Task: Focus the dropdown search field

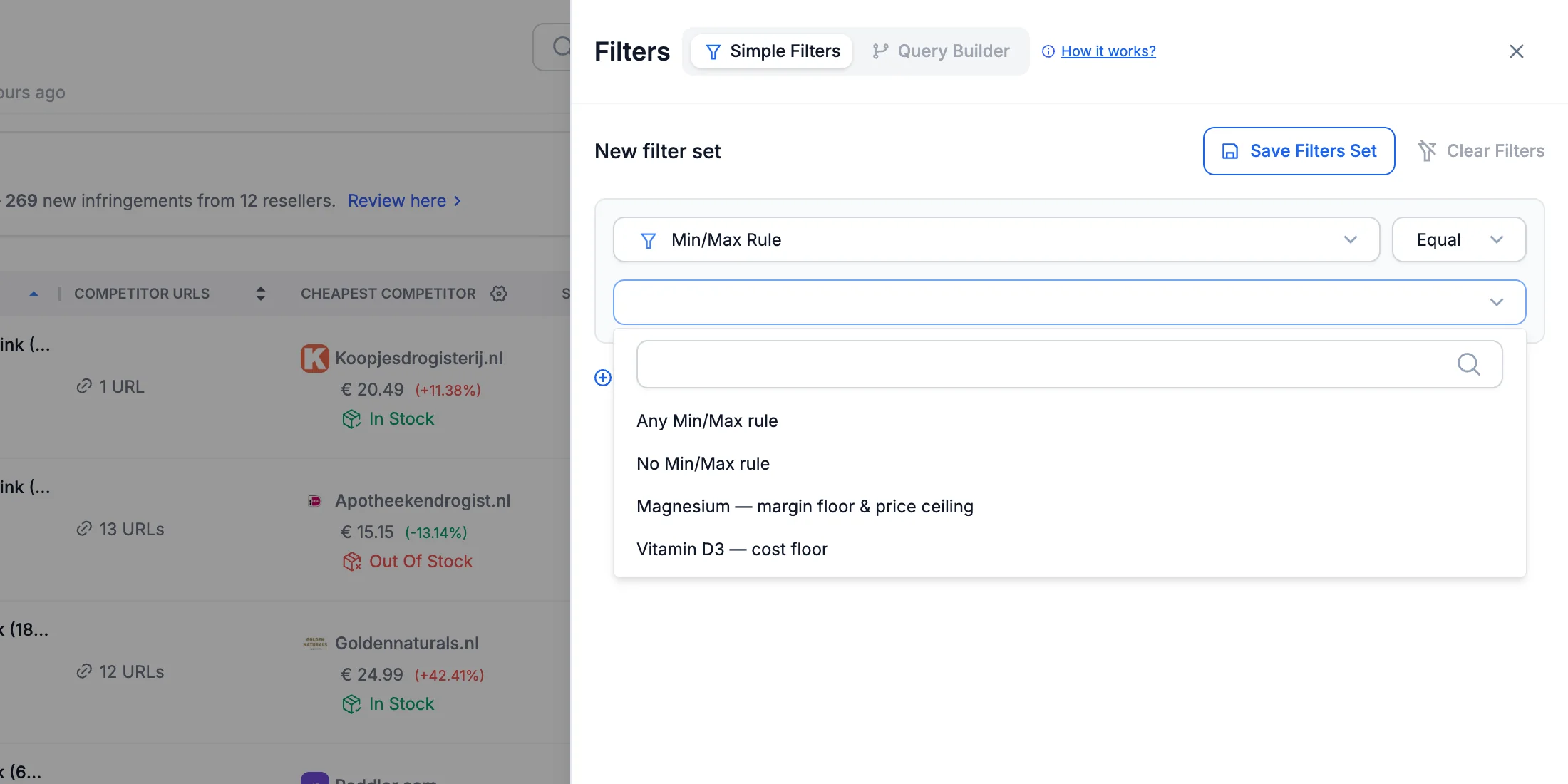Action: click(x=1069, y=364)
